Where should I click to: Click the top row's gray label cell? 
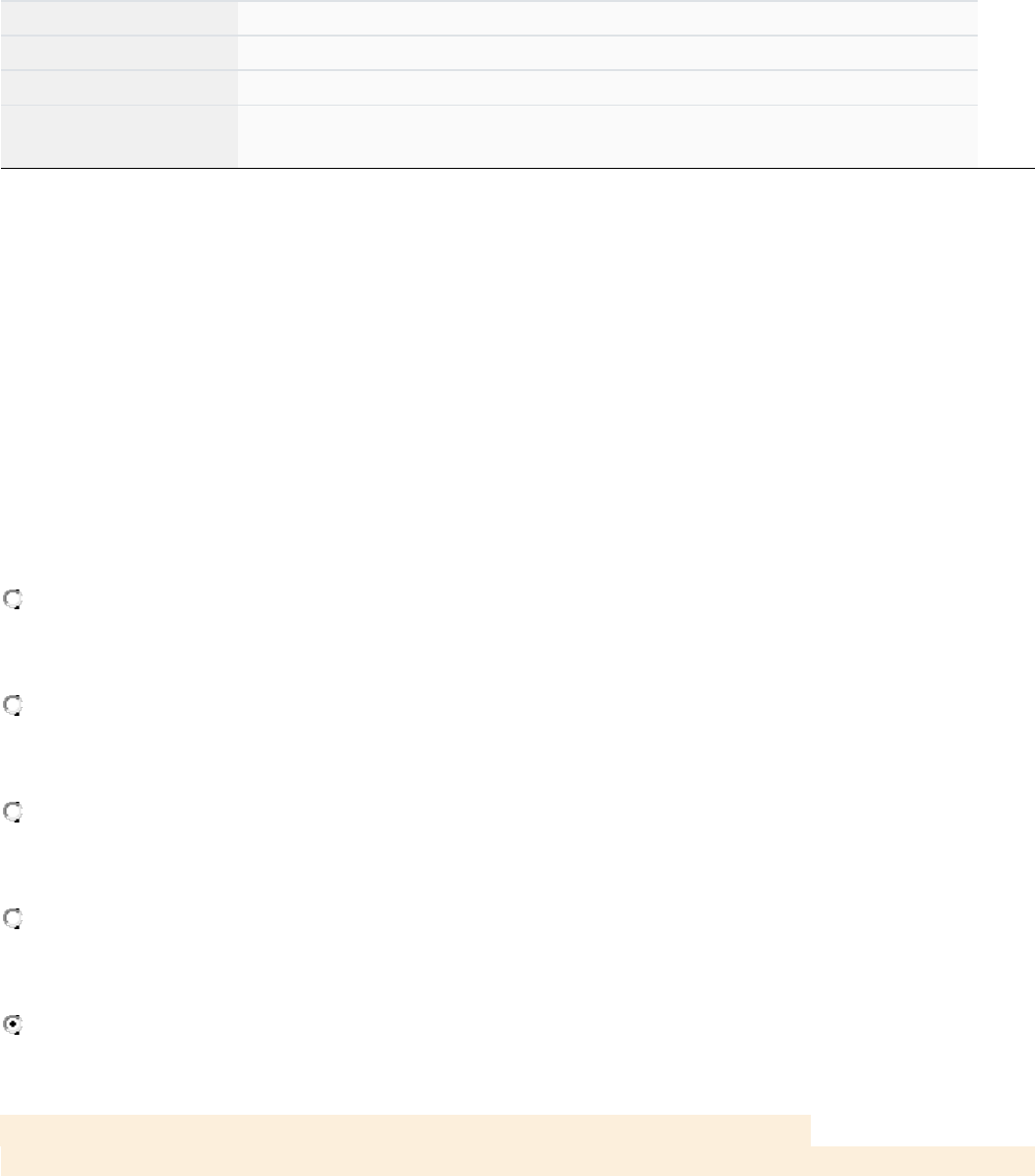coord(119,18)
